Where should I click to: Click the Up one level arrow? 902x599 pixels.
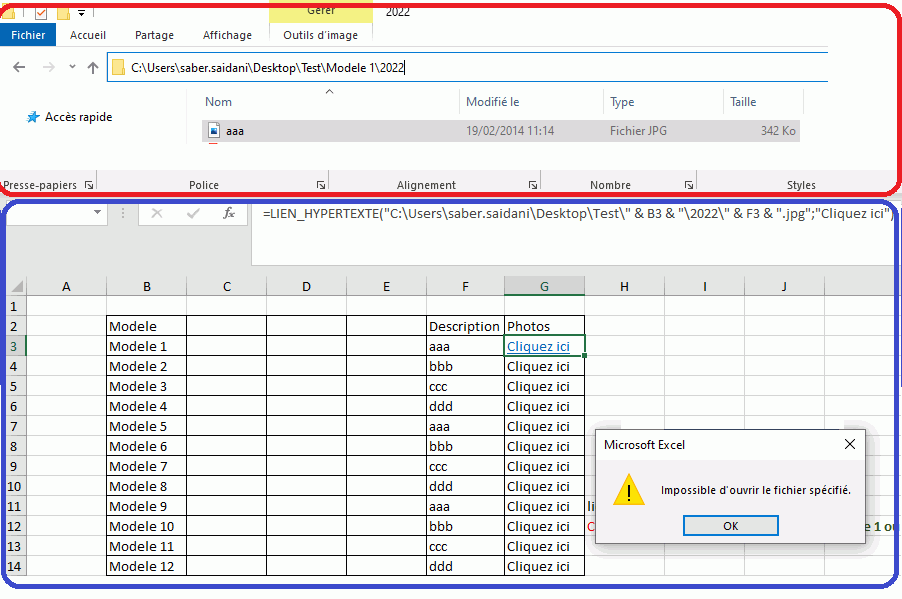(x=93, y=68)
